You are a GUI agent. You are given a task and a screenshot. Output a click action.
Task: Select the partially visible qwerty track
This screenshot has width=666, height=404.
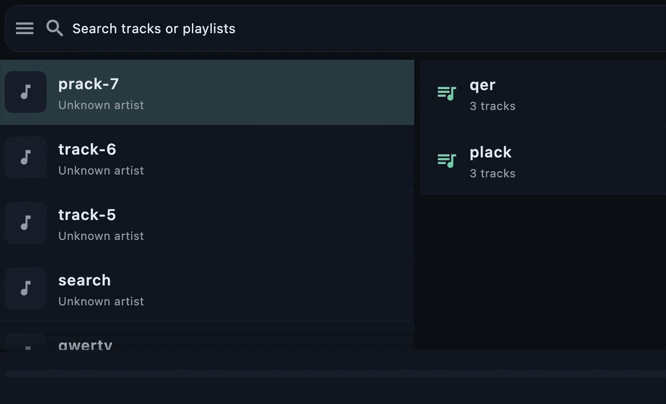[x=85, y=344]
